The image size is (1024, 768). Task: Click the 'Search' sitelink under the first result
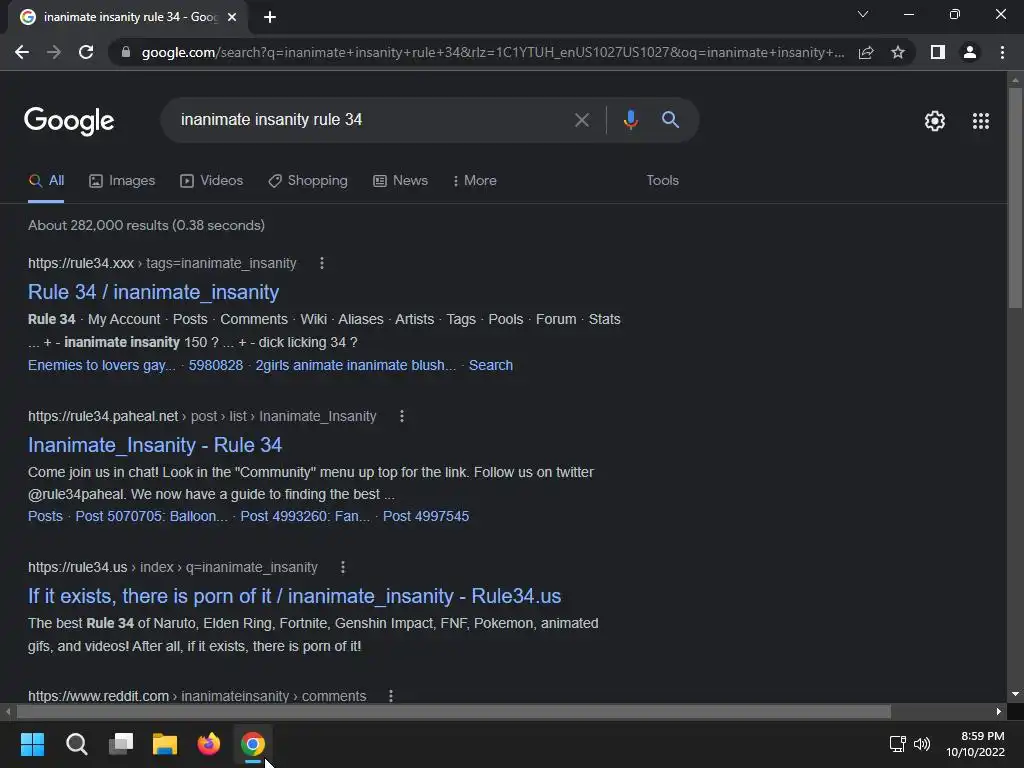[x=490, y=365]
